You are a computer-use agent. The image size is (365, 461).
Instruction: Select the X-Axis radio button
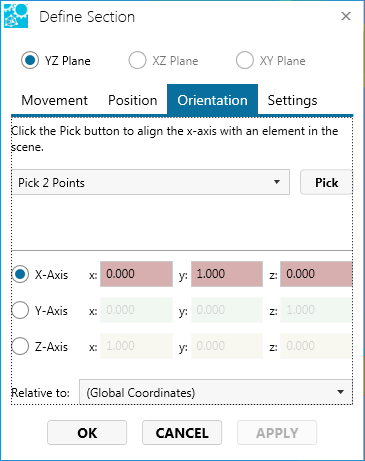point(20,274)
